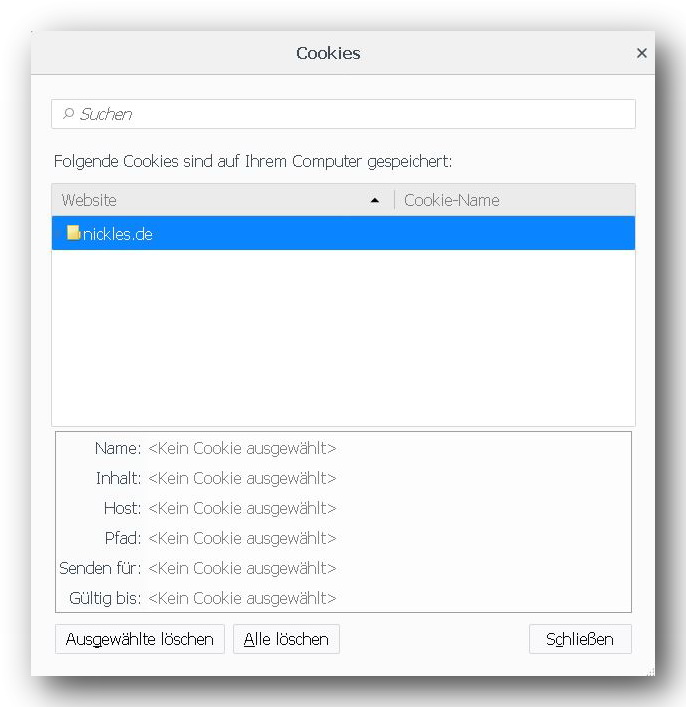Click the Ausgewählte löschen button
The width and height of the screenshot is (686, 707).
point(140,639)
